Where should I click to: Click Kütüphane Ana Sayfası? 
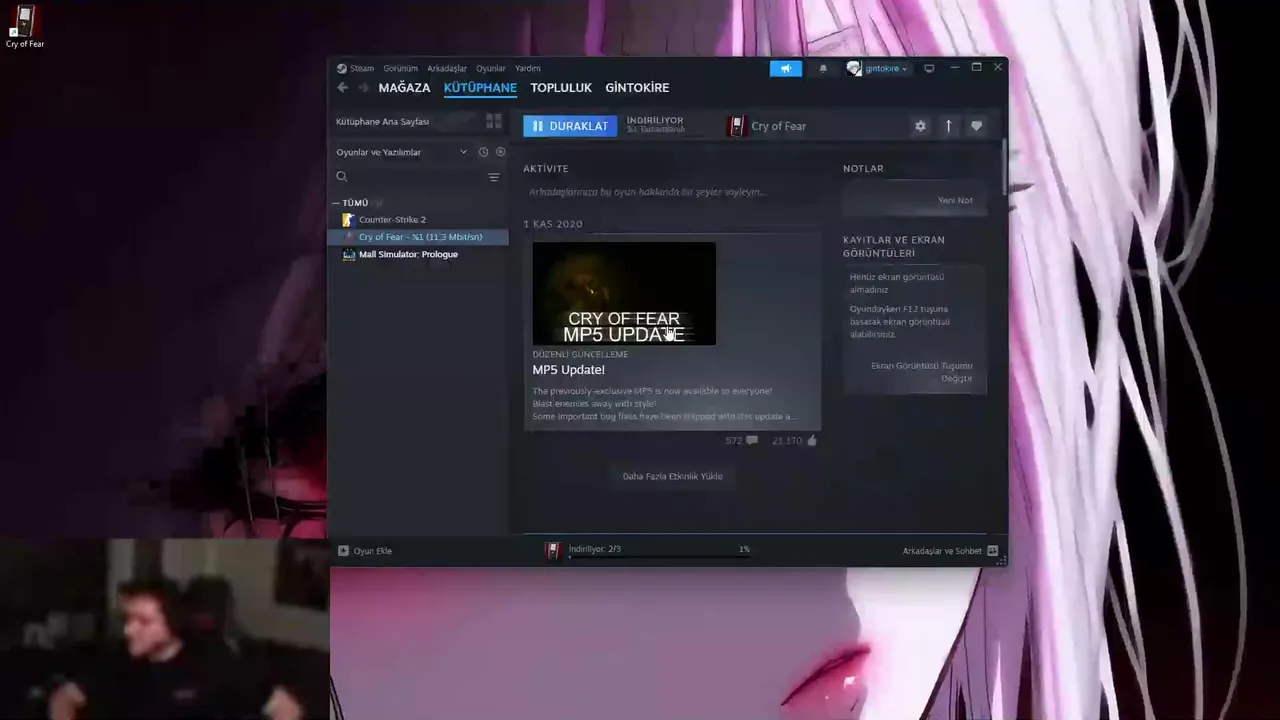pos(382,121)
